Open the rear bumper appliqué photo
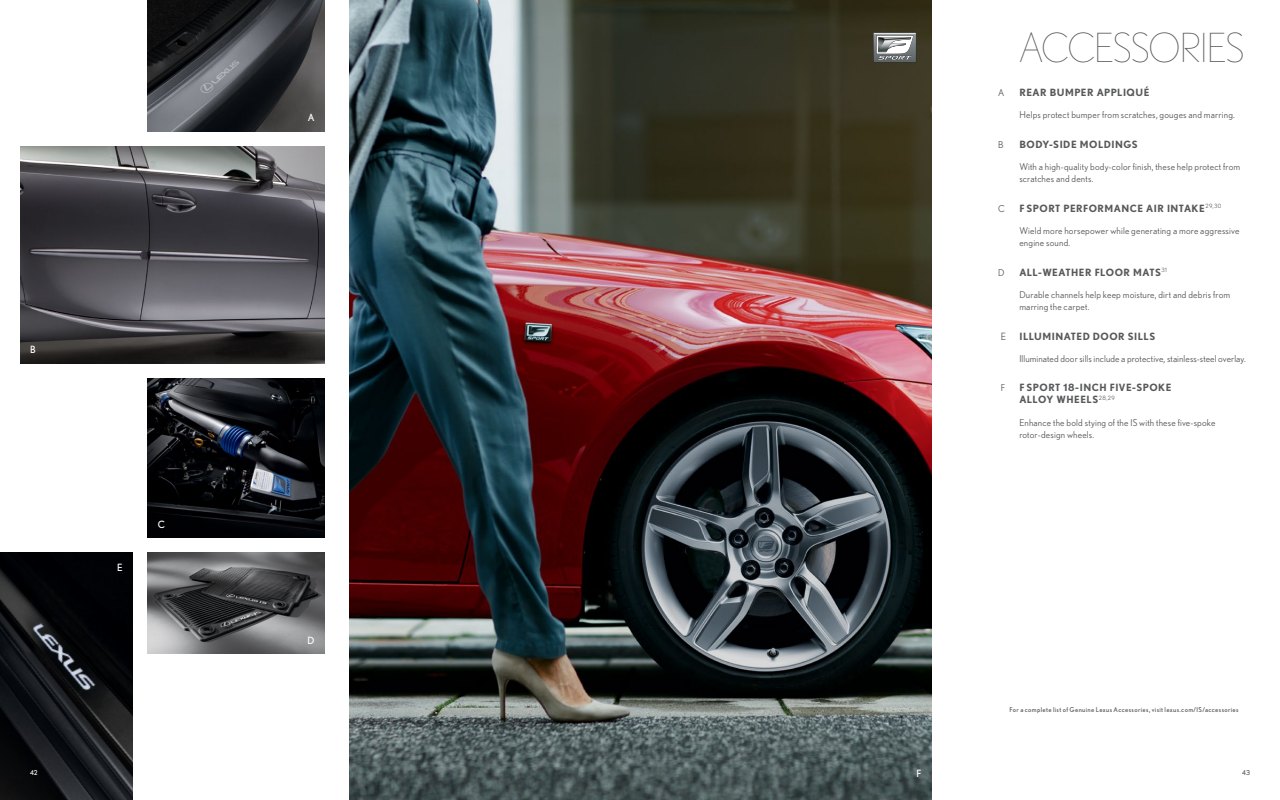 coord(236,66)
